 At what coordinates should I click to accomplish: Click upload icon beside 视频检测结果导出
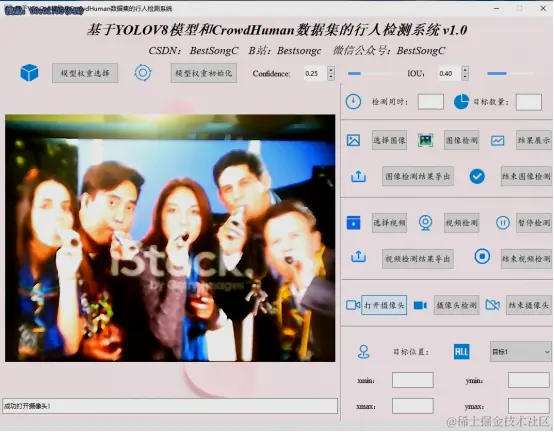[x=358, y=256]
